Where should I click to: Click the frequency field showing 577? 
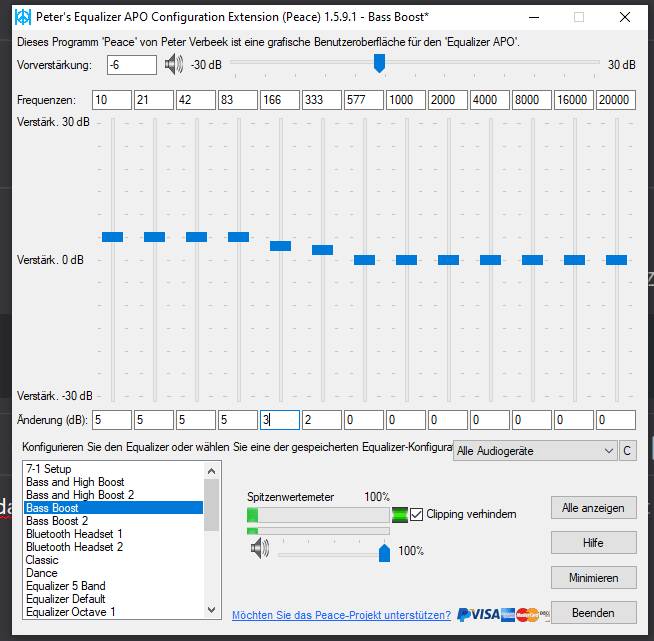tap(364, 100)
